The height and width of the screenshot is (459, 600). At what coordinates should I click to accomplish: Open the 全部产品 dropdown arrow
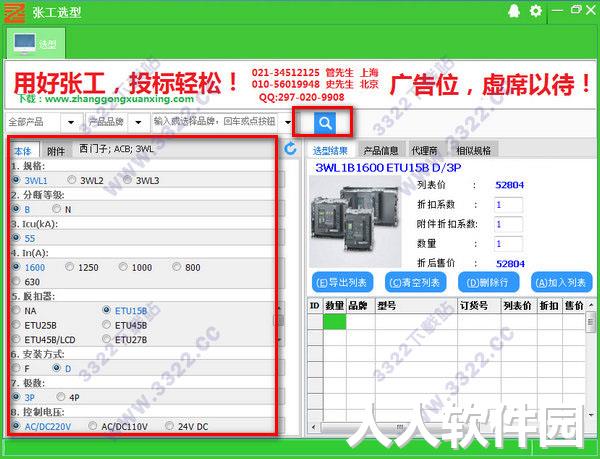pyautogui.click(x=71, y=122)
